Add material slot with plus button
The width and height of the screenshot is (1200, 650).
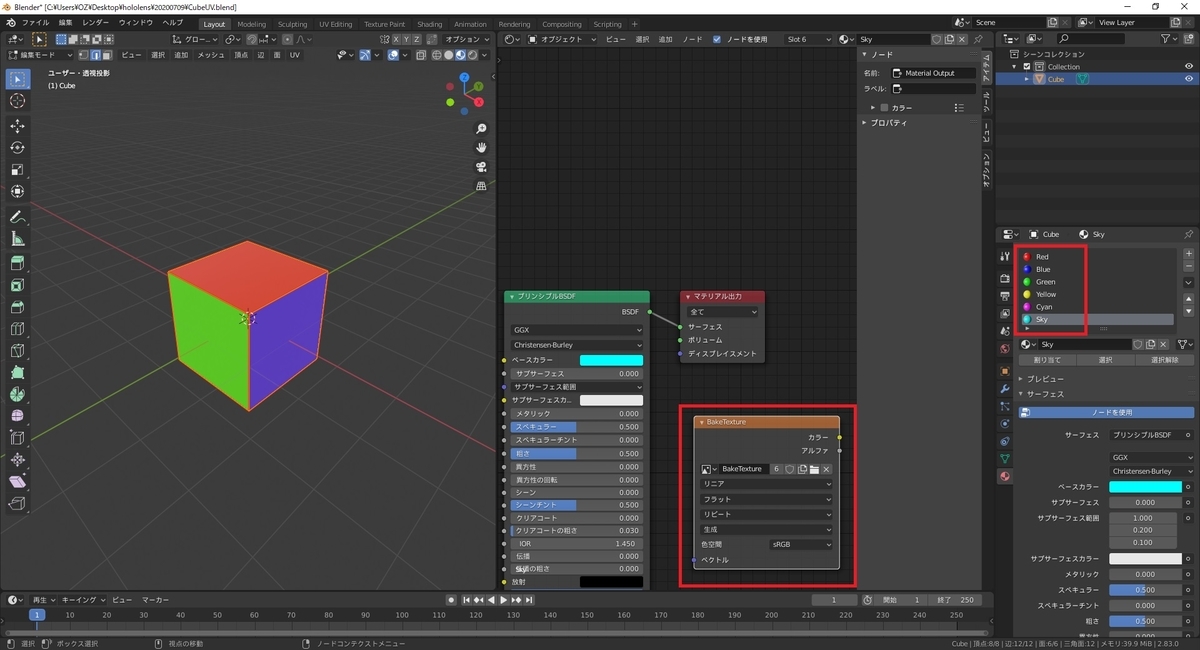click(1188, 254)
